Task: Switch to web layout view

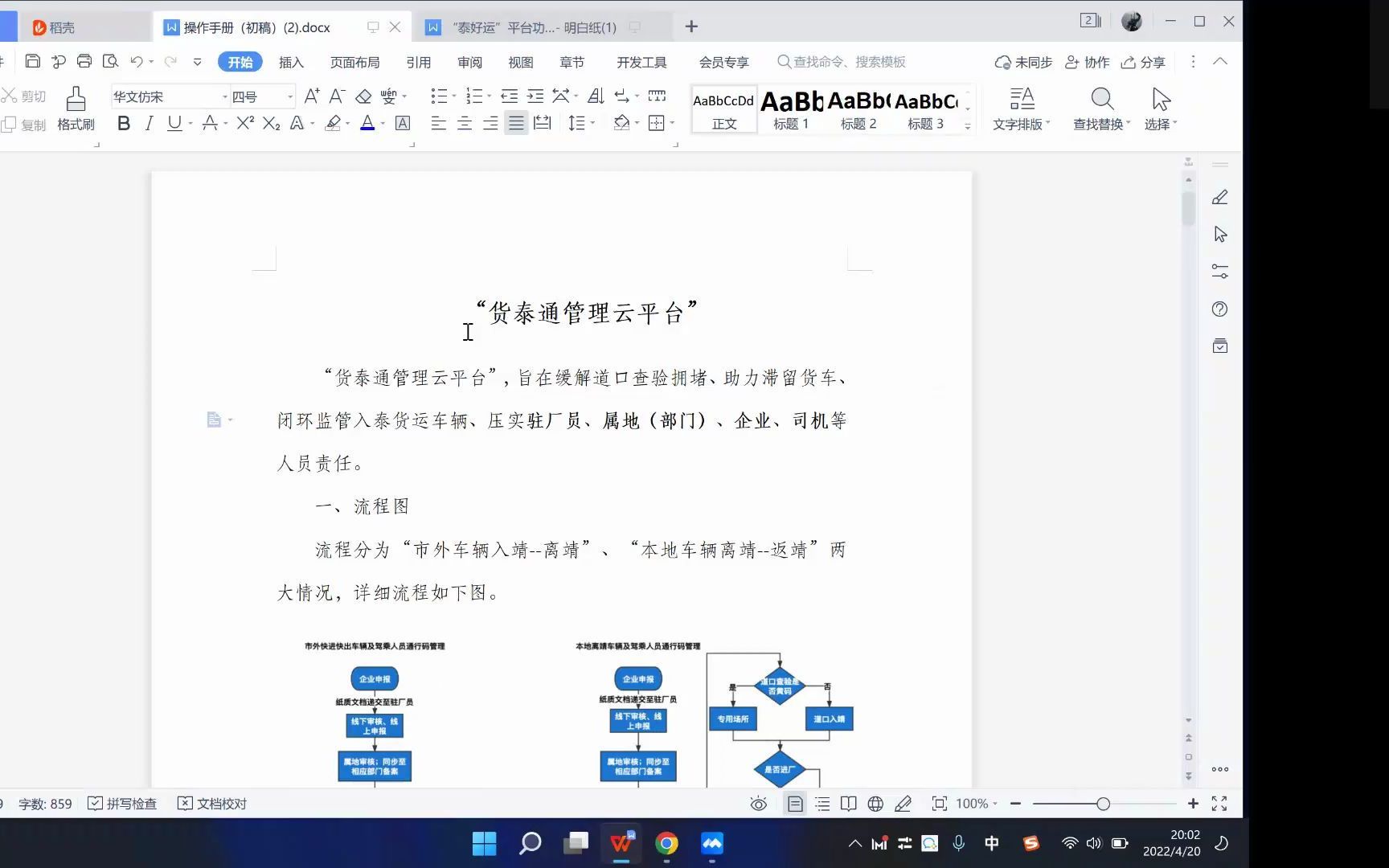Action: [875, 804]
